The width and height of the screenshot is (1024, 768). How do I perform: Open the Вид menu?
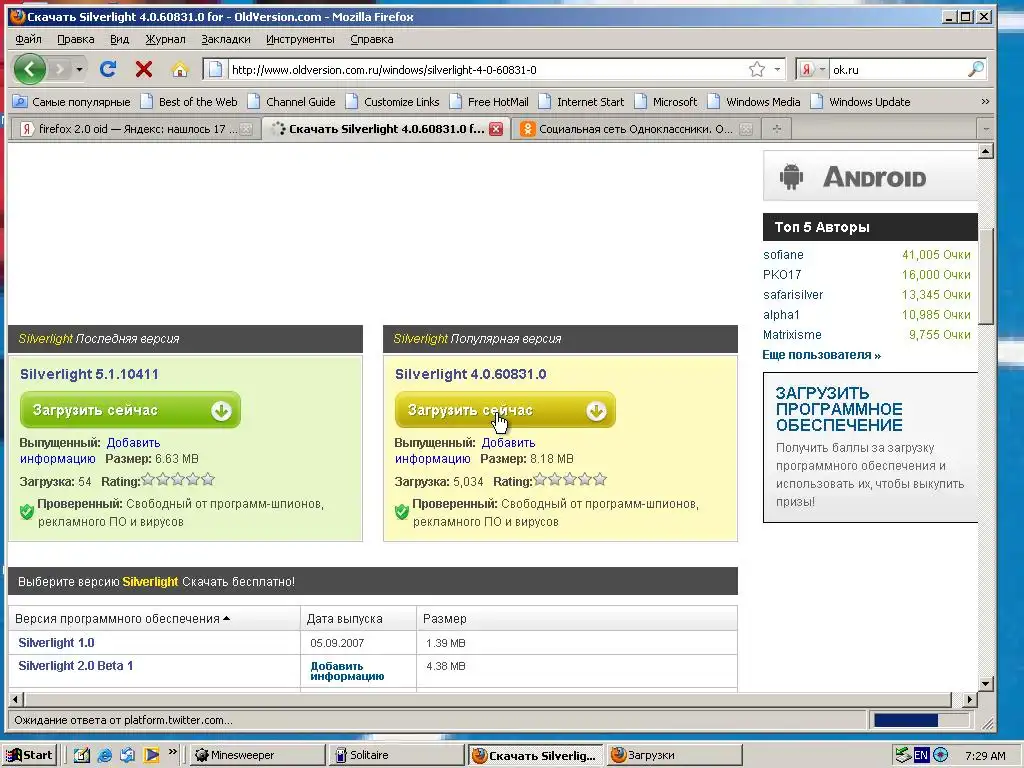[x=120, y=39]
